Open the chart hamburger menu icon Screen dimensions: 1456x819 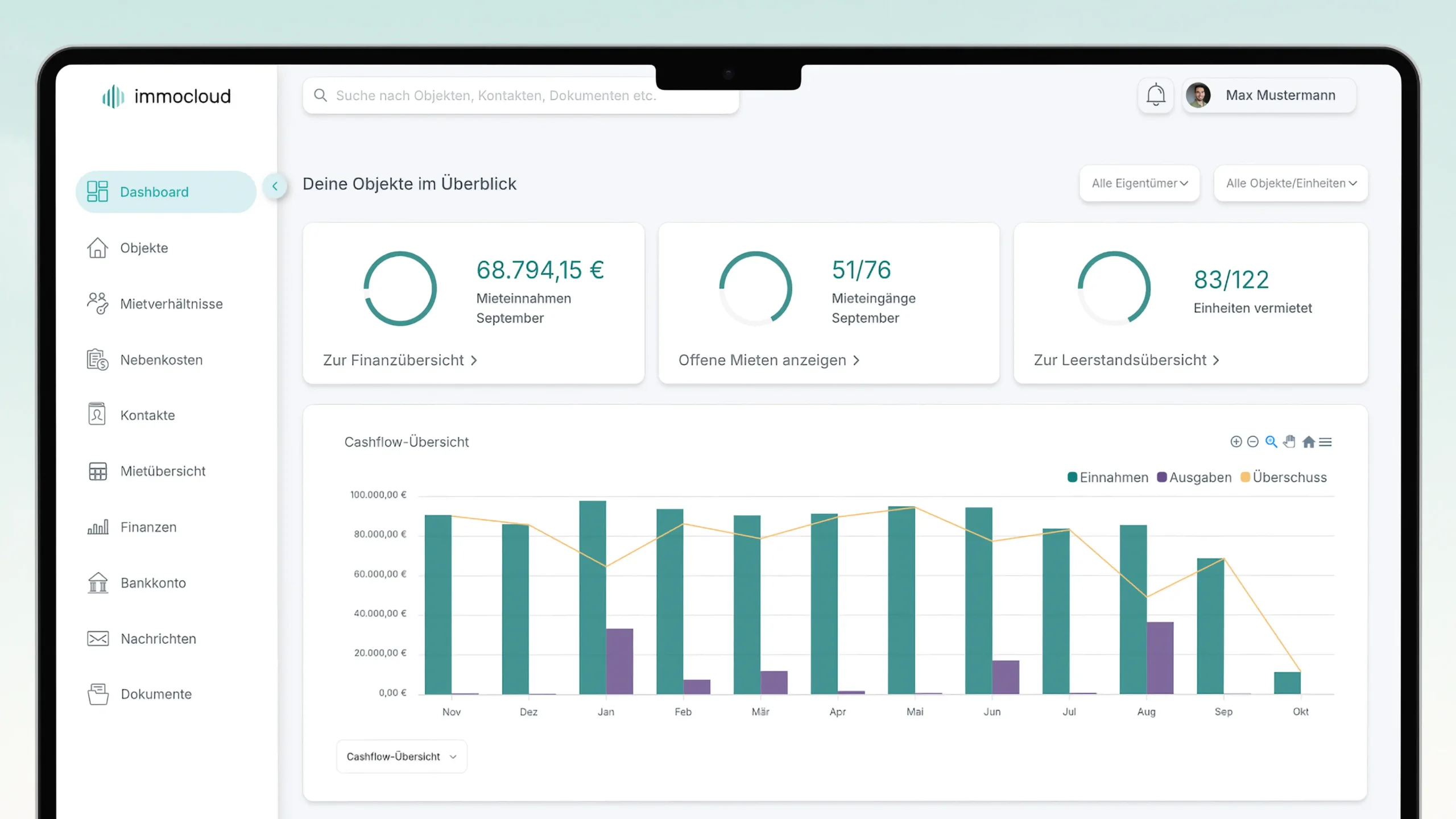click(x=1326, y=442)
